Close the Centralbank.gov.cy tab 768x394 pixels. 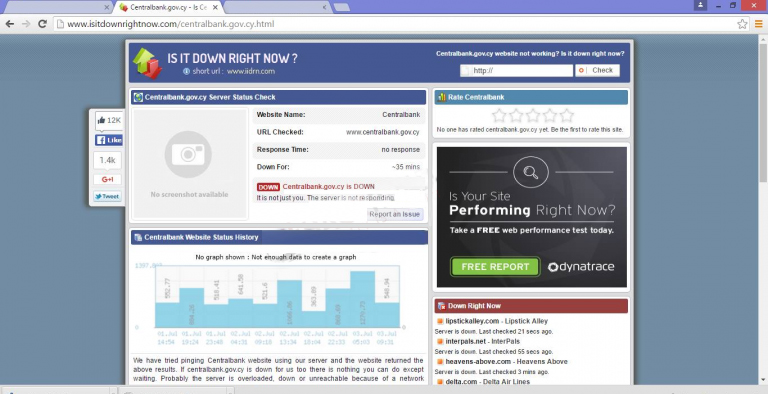pyautogui.click(x=215, y=7)
